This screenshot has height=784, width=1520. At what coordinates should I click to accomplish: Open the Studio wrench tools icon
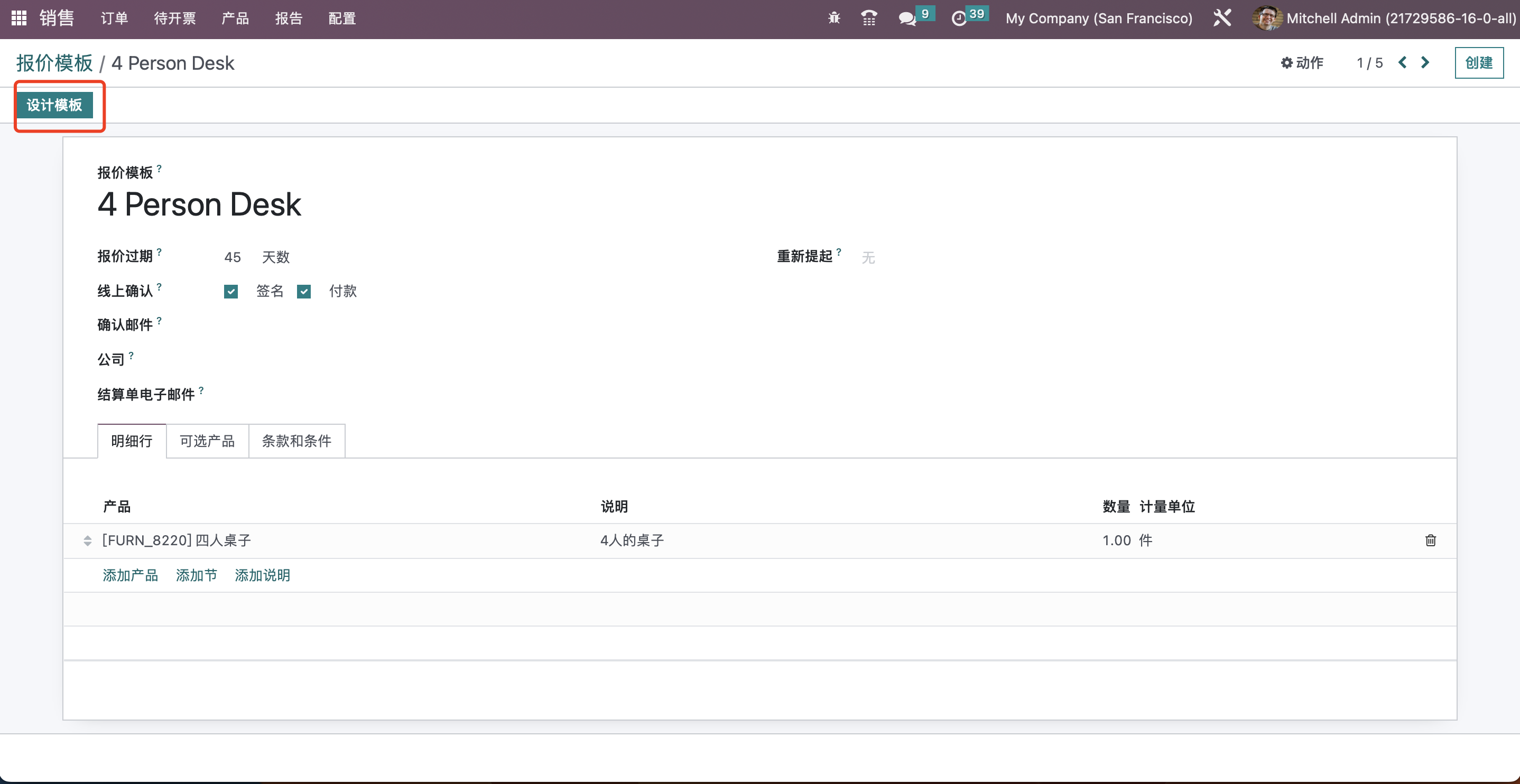pyautogui.click(x=1222, y=18)
